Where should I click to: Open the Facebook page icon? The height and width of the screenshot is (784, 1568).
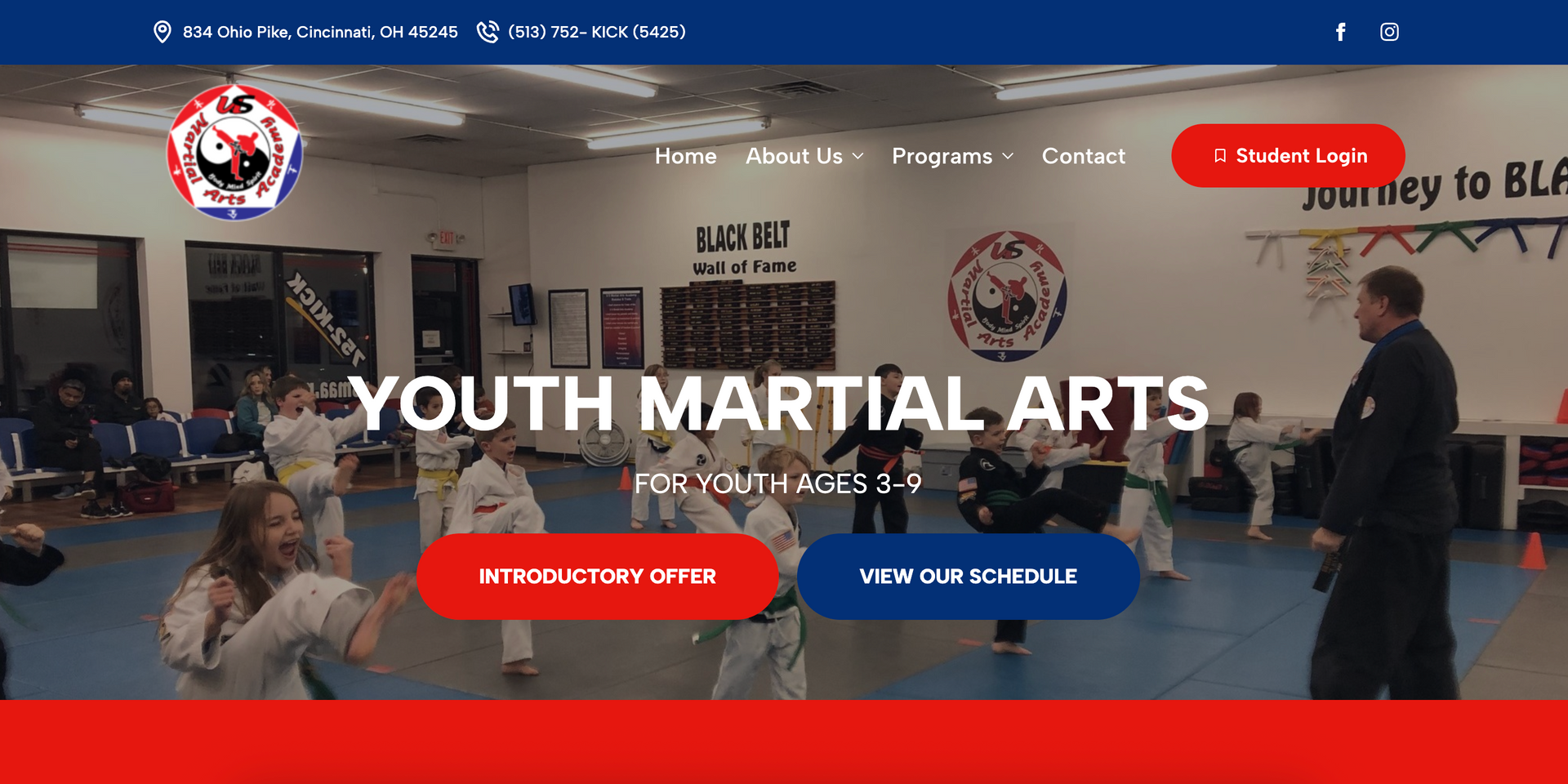[1340, 32]
